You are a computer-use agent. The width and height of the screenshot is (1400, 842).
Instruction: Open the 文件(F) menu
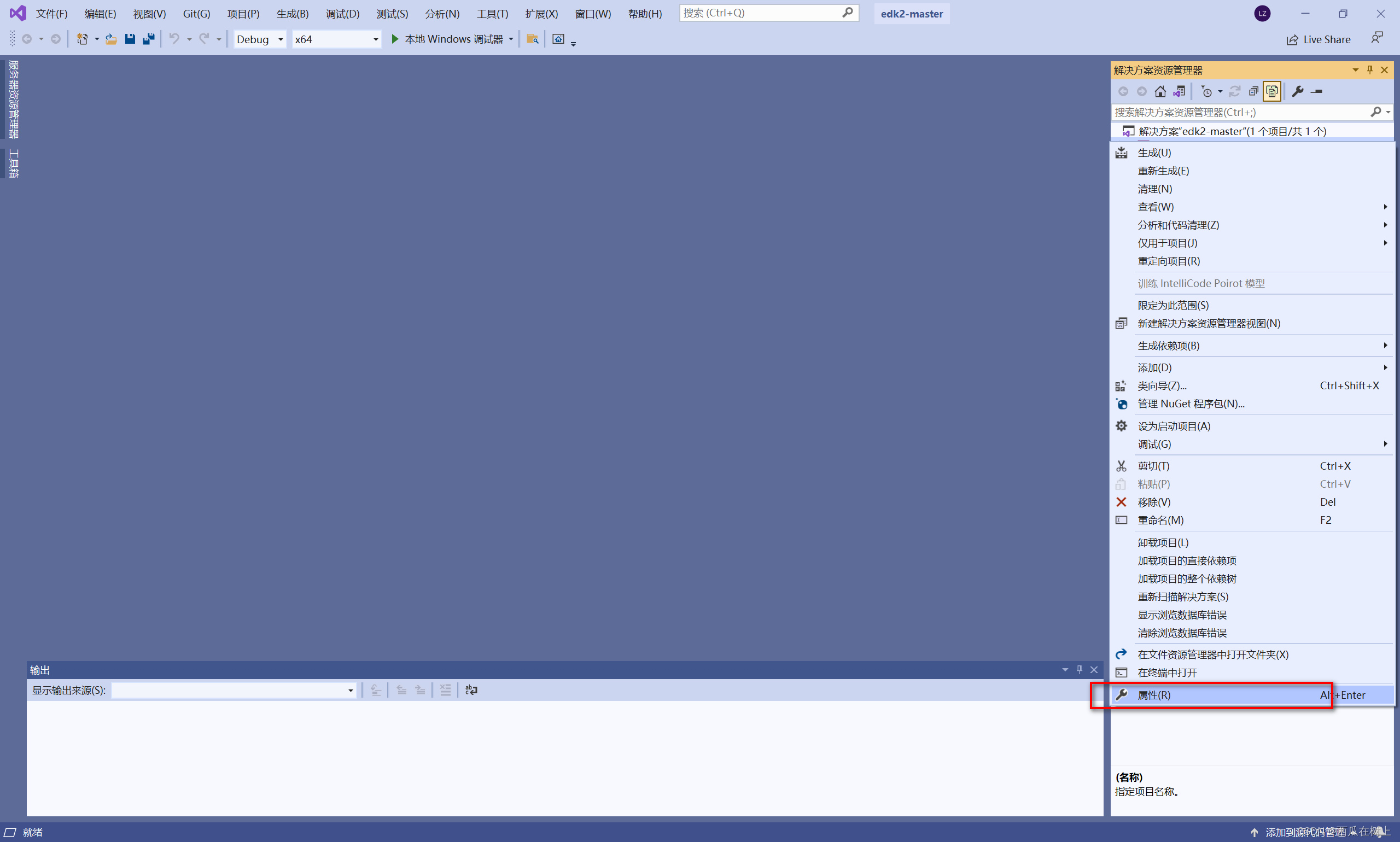(51, 14)
